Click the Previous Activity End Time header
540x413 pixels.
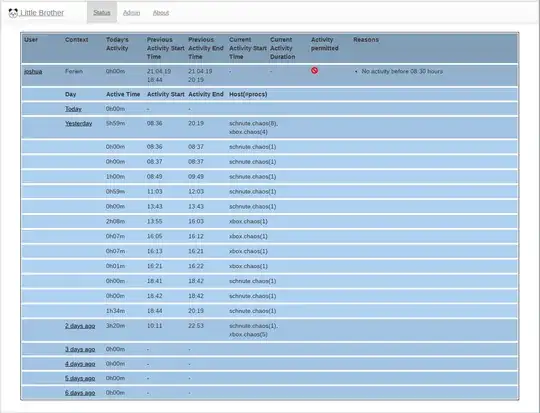206,48
